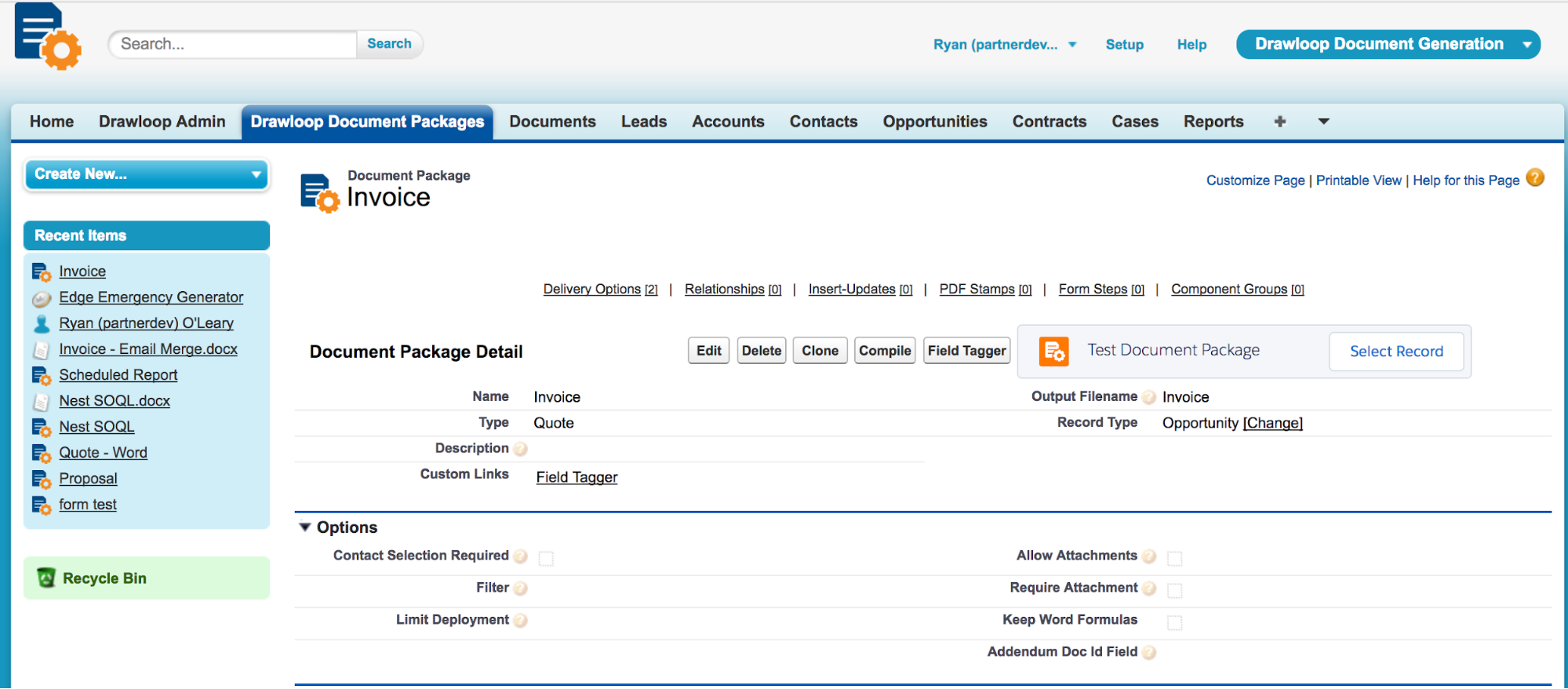
Task: Click the help bubble next to Addendum Doc Id Field
Action: [x=1149, y=653]
